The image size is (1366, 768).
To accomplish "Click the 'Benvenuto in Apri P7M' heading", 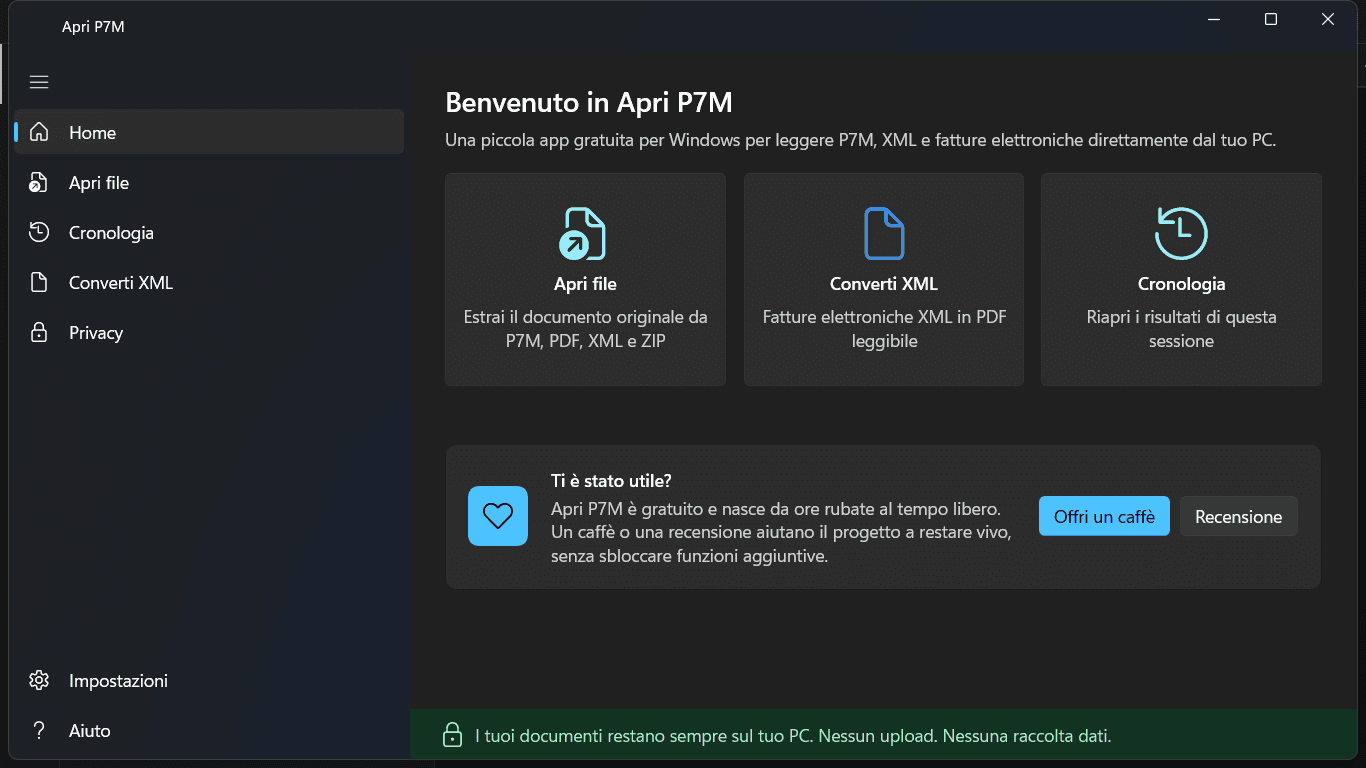I will [589, 102].
